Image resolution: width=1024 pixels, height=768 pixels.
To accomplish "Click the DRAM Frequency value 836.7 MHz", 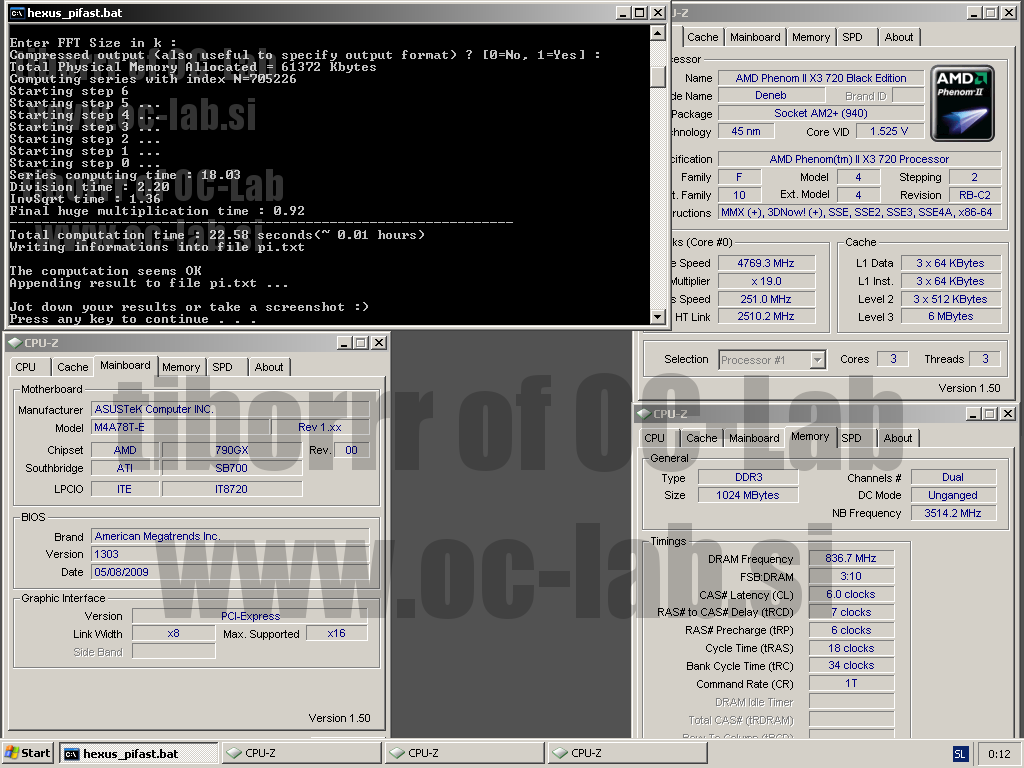I will [x=851, y=558].
